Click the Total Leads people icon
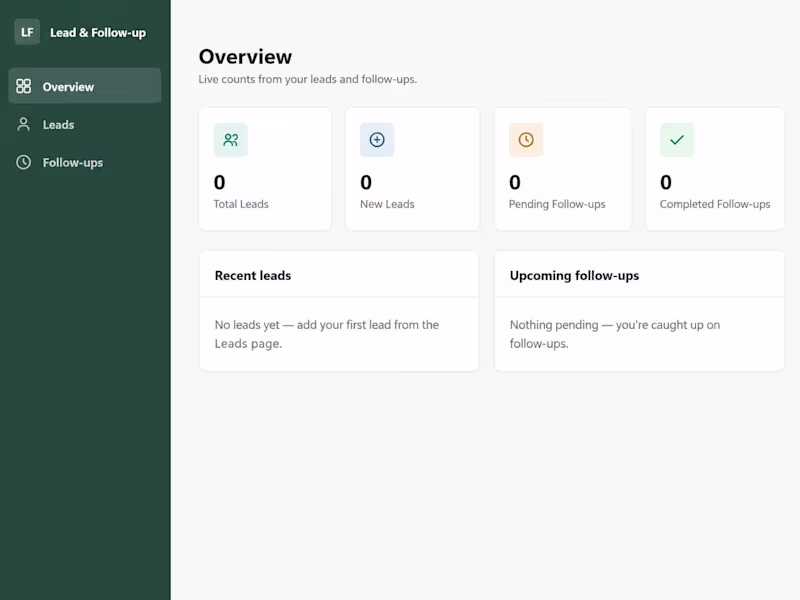This screenshot has width=800, height=600. coord(231,140)
